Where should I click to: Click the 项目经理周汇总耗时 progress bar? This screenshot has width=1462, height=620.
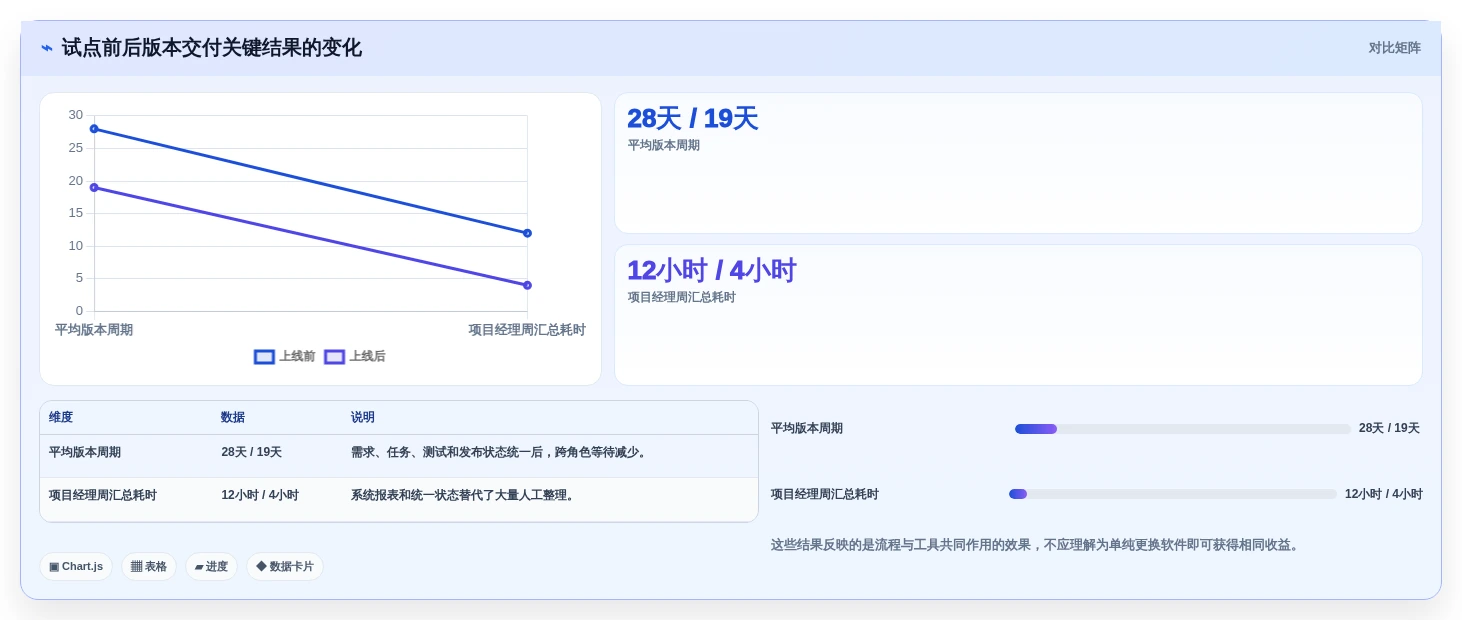tap(1172, 494)
